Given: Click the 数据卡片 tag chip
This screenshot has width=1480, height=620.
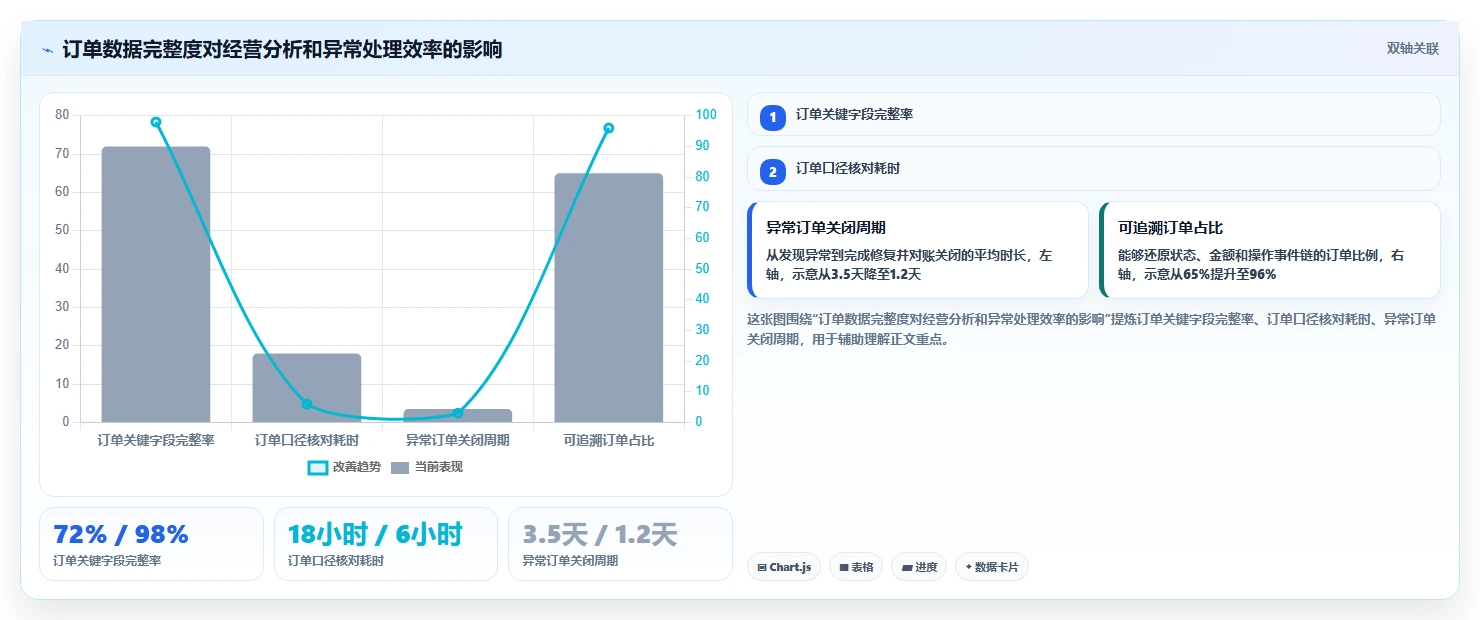Looking at the screenshot, I should click(x=992, y=567).
